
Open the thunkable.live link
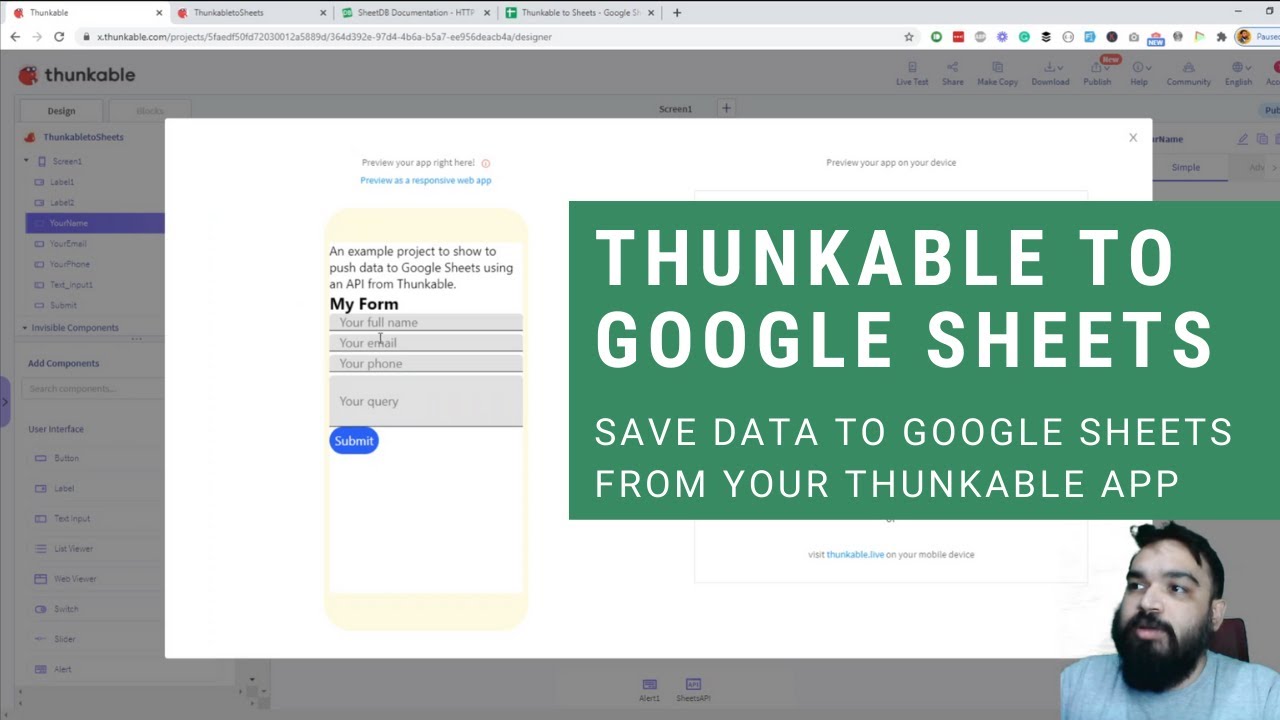click(855, 554)
